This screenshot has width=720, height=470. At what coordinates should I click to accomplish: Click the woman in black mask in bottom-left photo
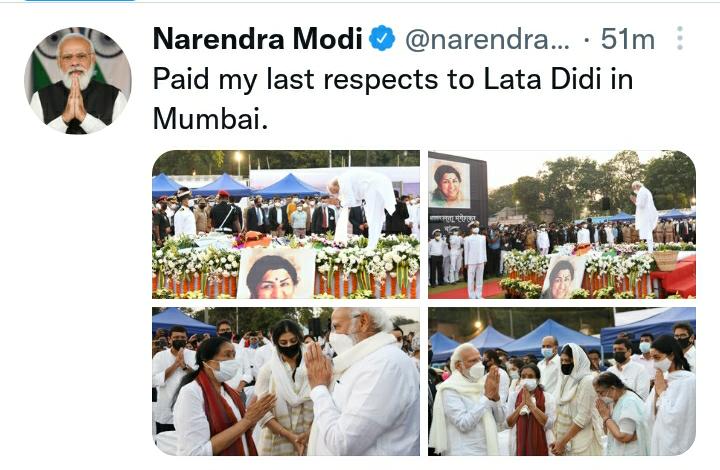287,388
